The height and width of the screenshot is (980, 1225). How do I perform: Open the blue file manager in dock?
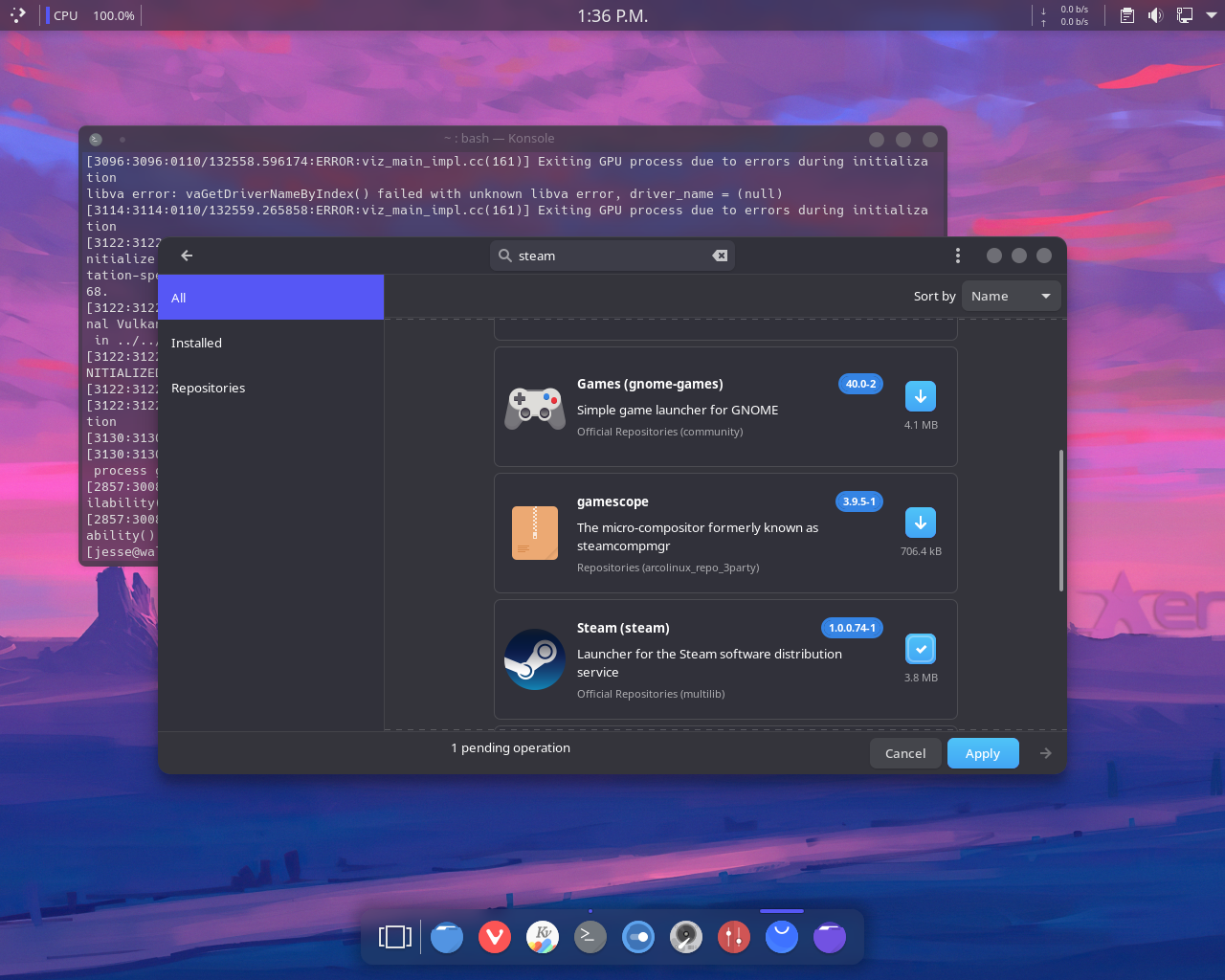(x=447, y=937)
